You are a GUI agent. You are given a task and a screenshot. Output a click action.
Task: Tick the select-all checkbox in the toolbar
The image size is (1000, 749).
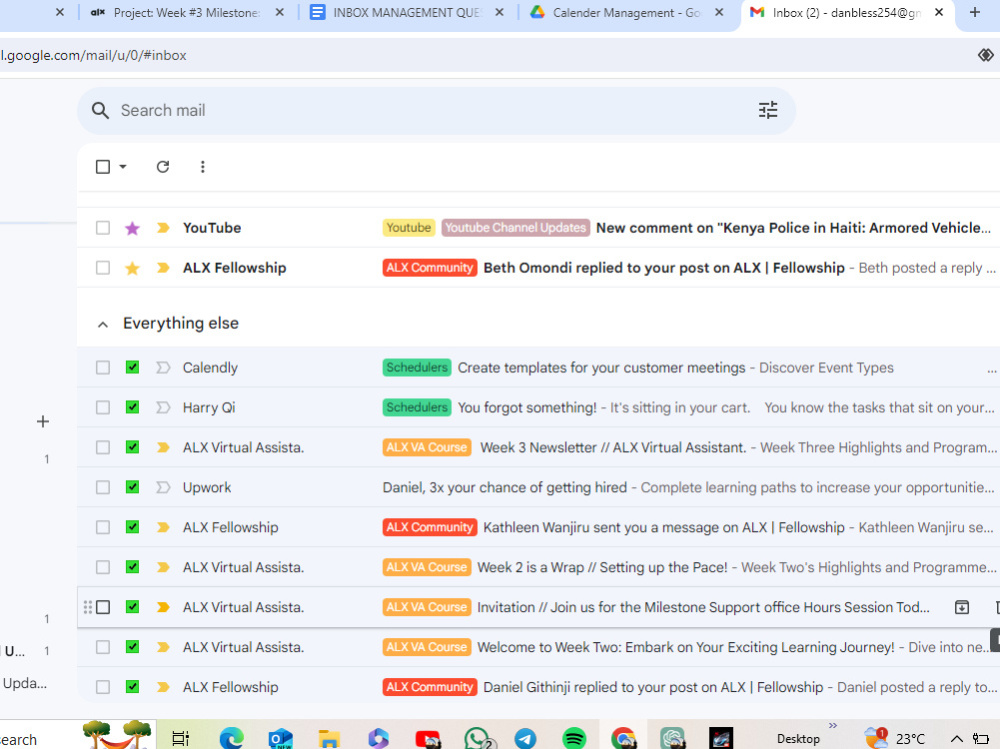point(103,167)
